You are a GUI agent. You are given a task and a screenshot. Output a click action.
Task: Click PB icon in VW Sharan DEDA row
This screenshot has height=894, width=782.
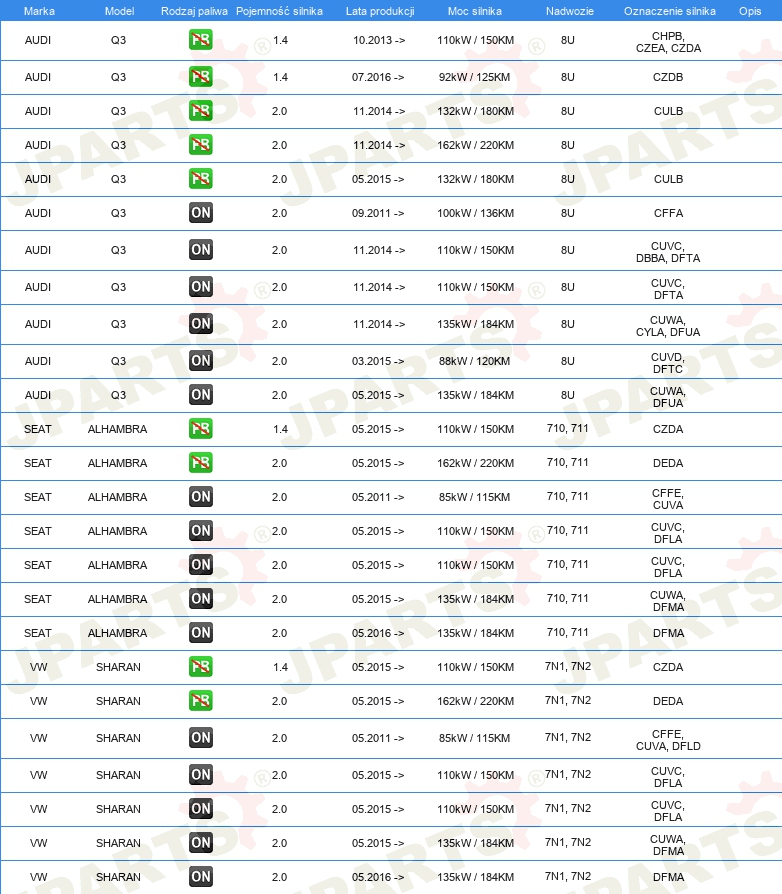(x=201, y=700)
